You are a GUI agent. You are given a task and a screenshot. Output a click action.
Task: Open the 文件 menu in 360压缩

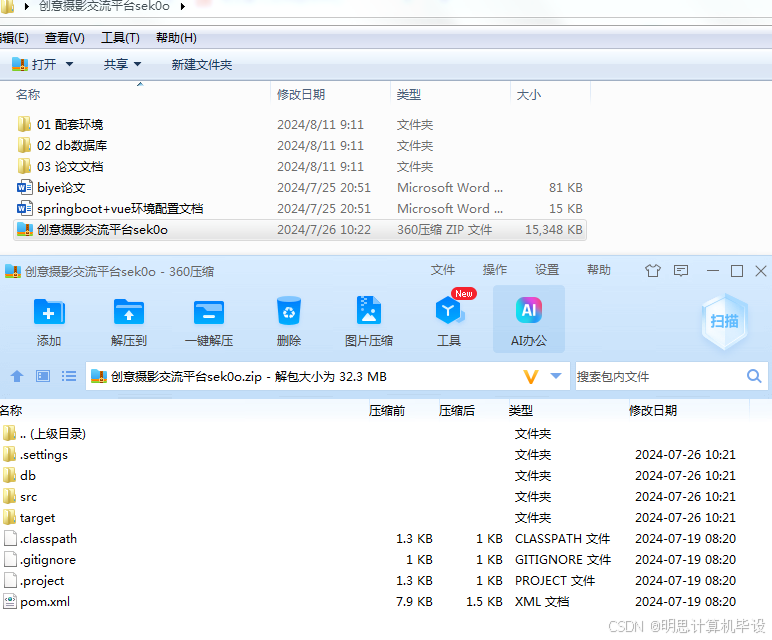point(443,270)
